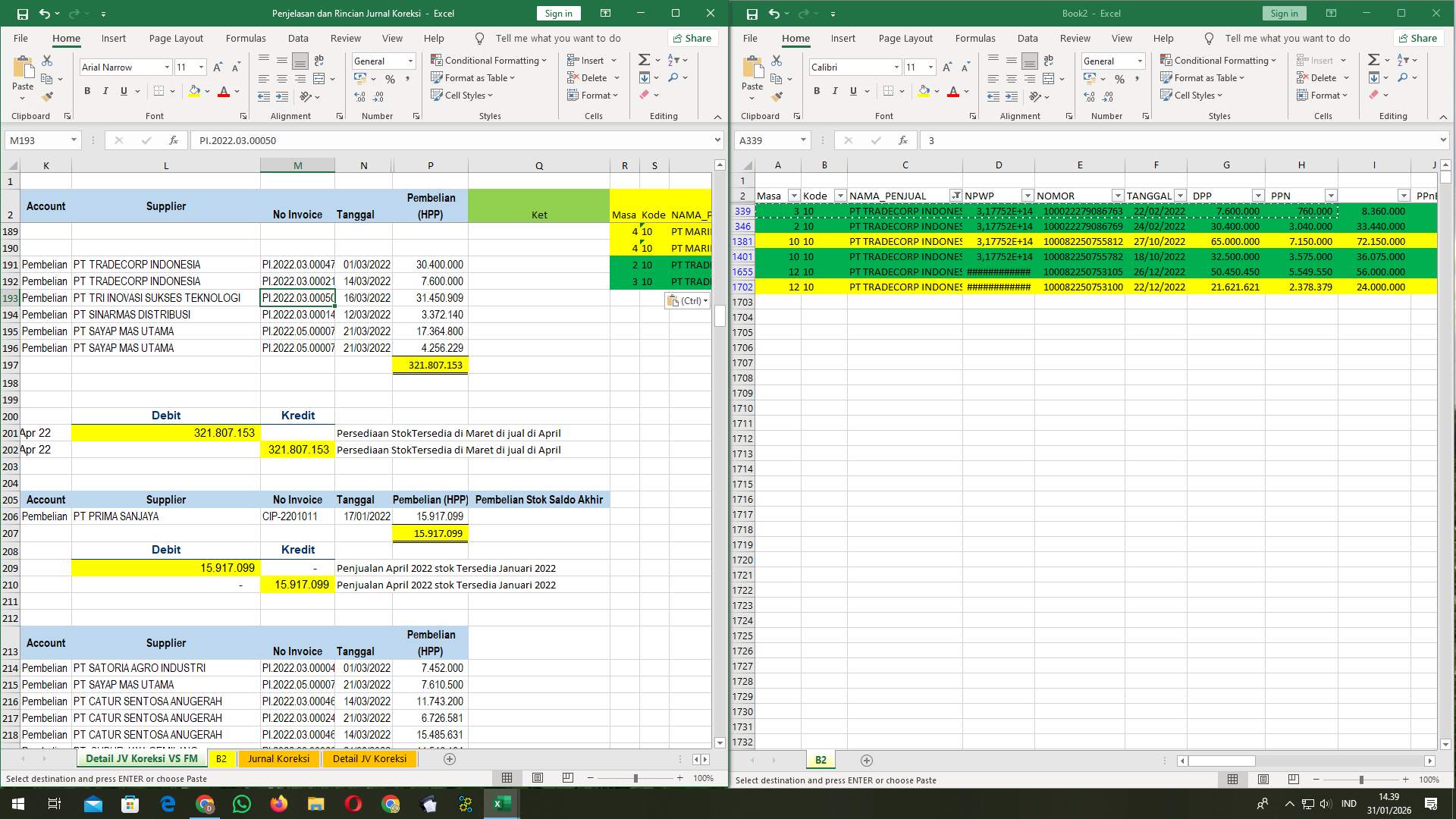Click the Share button in left workbook
This screenshot has width=1456, height=819.
click(x=691, y=38)
